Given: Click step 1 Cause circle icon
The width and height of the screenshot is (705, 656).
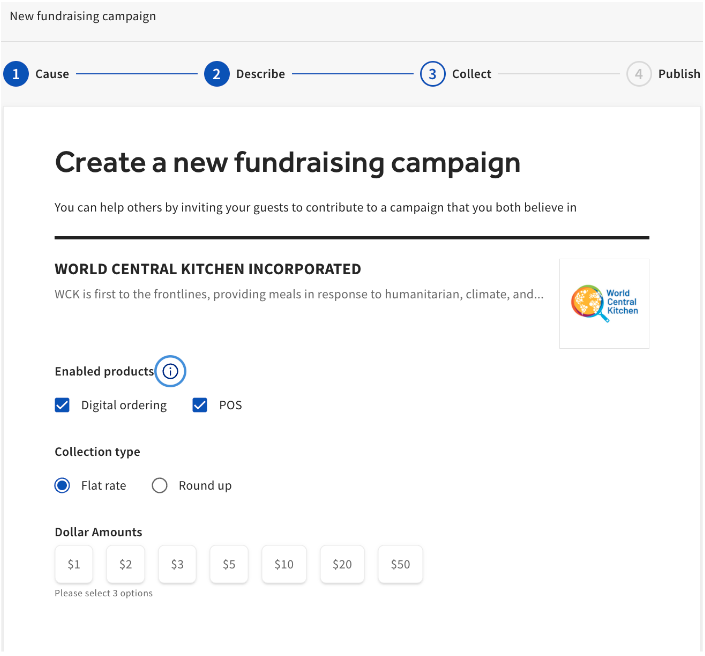Looking at the screenshot, I should click(16, 74).
